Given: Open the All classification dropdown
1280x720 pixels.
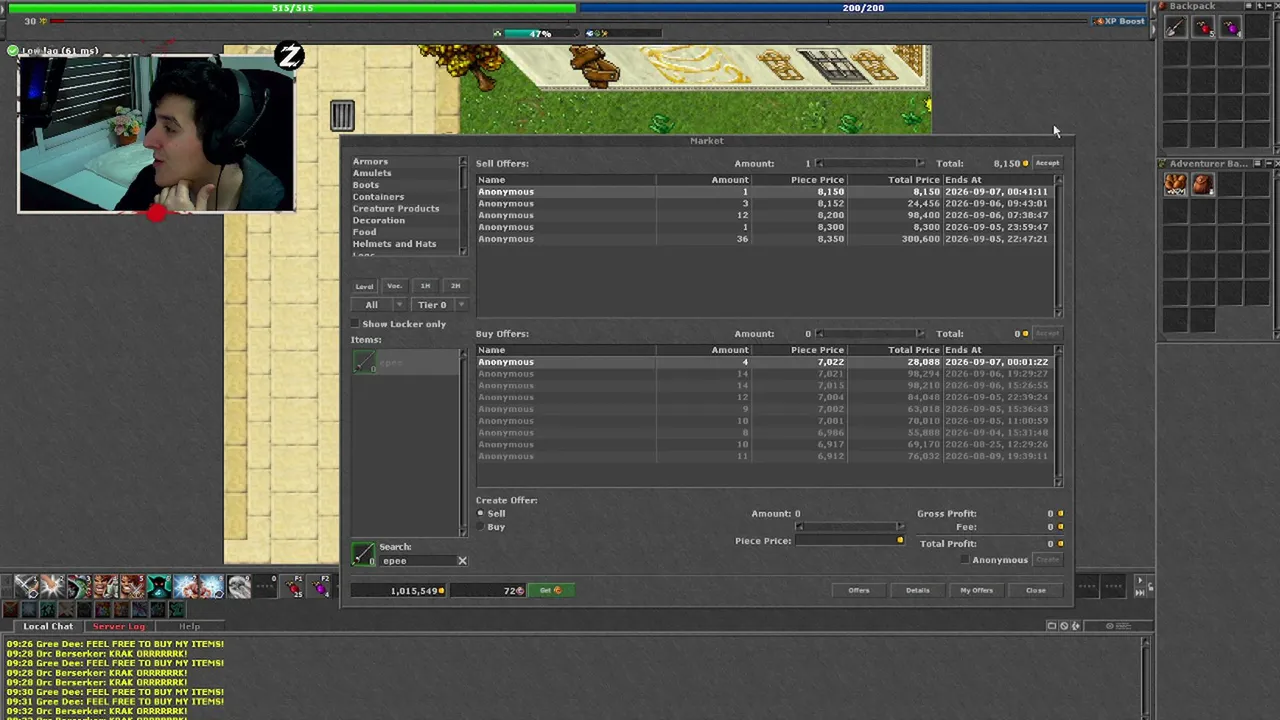Looking at the screenshot, I should (x=378, y=305).
